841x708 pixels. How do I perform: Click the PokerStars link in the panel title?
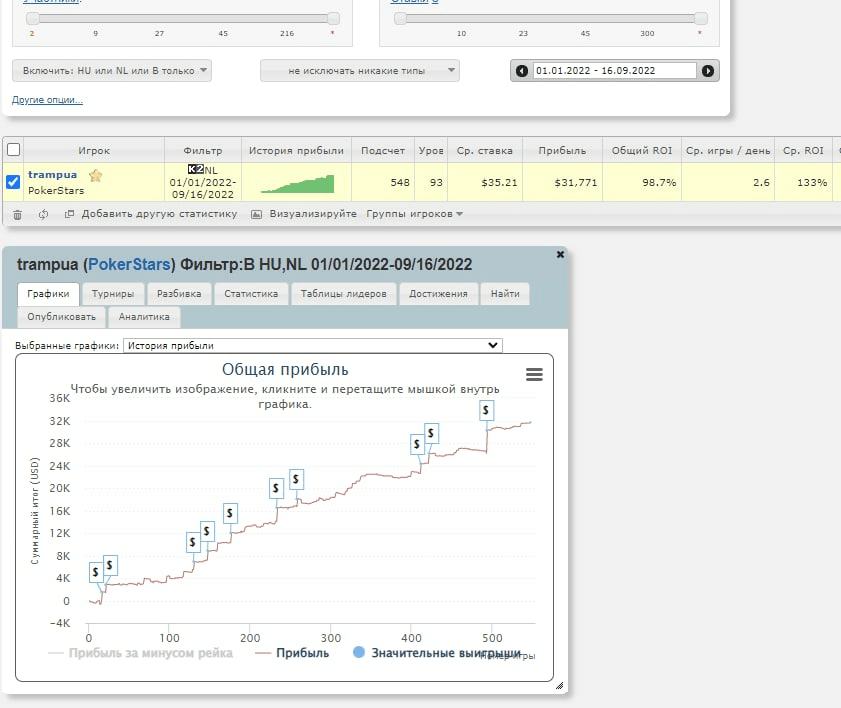coord(129,264)
